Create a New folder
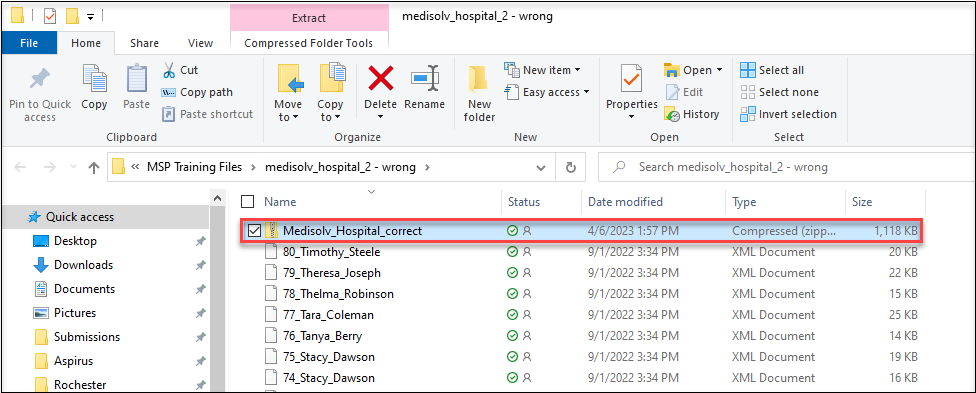 pyautogui.click(x=479, y=93)
